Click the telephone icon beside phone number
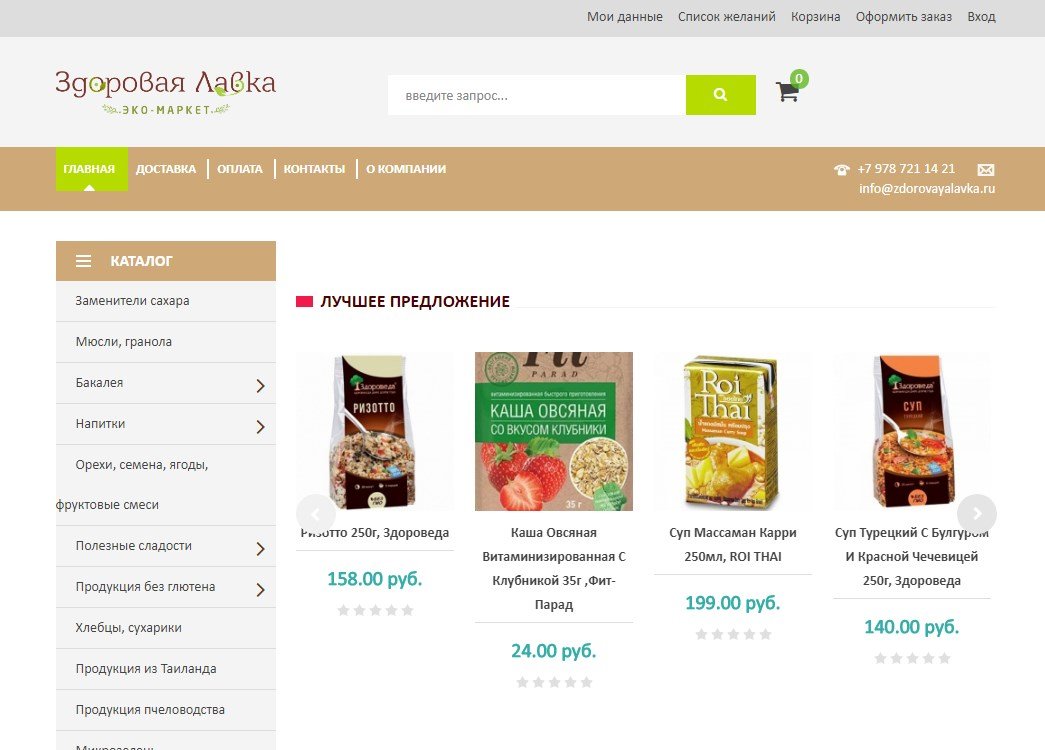The width and height of the screenshot is (1045, 750). coord(842,169)
